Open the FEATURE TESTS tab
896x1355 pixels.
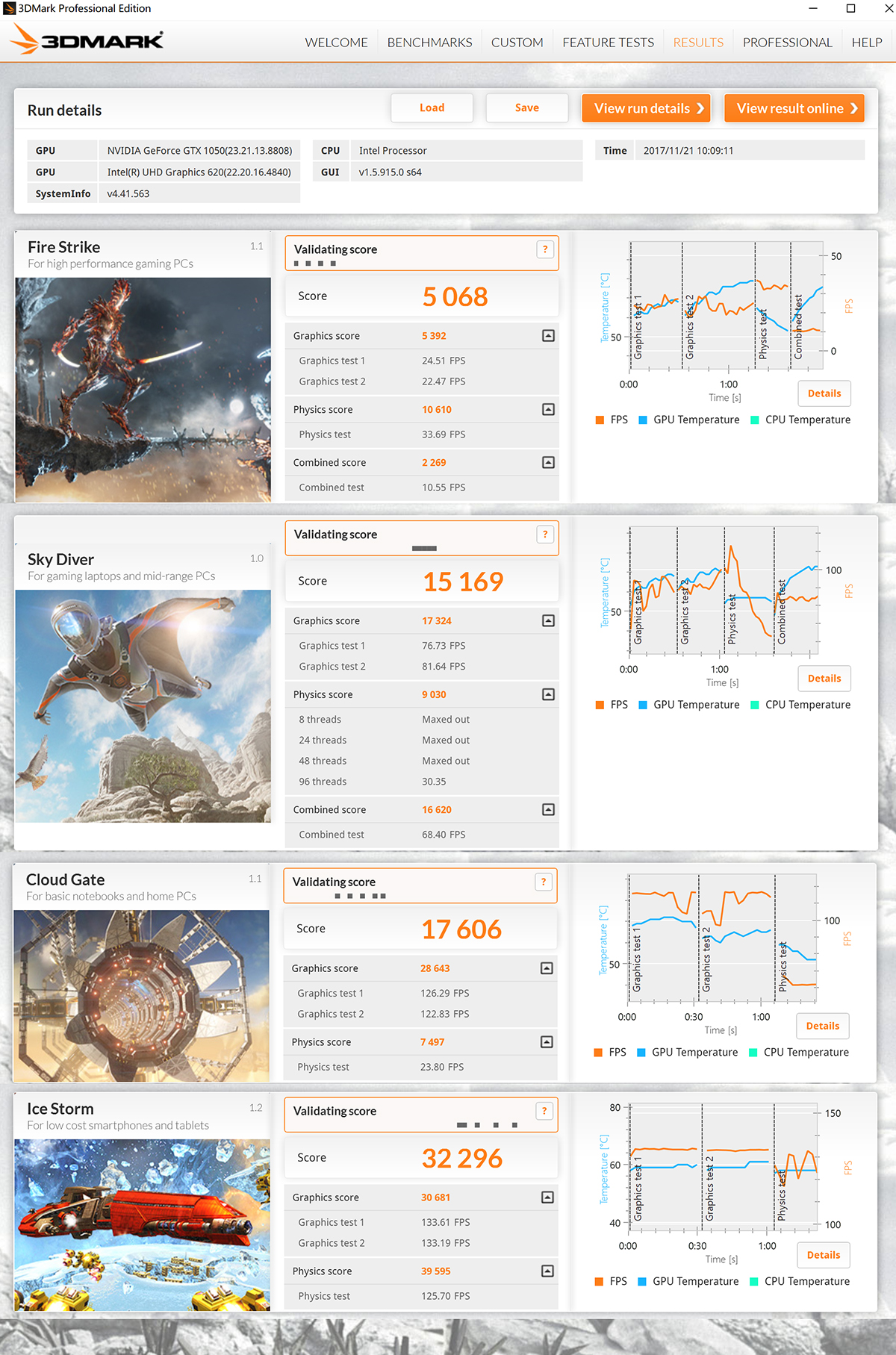[x=608, y=43]
